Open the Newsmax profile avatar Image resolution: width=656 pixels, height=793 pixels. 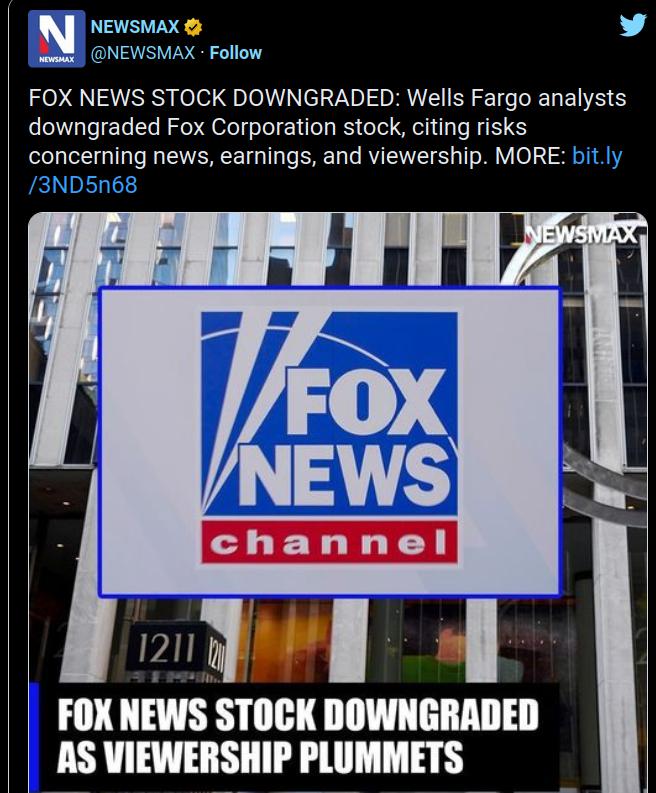point(57,39)
